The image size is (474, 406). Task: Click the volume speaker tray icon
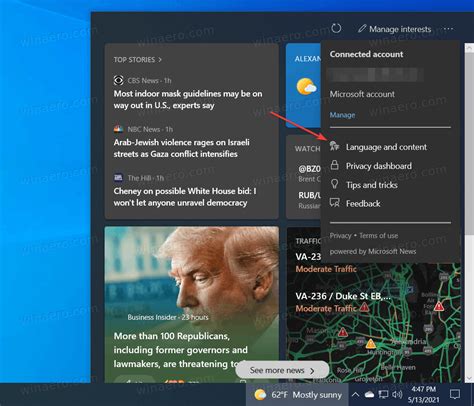397,395
